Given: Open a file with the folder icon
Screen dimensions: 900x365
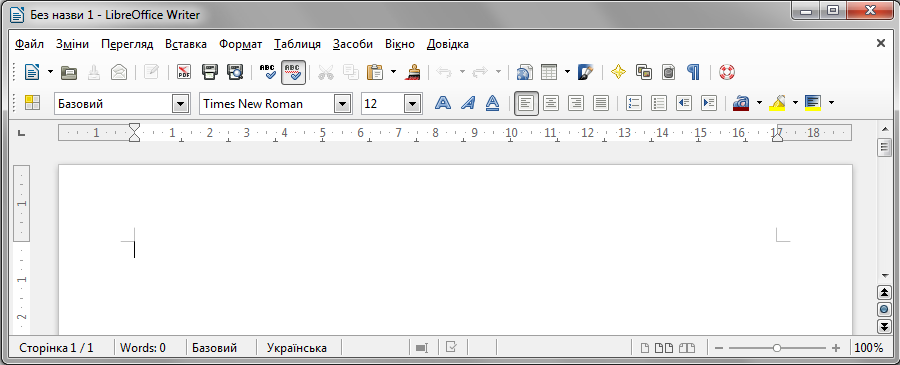Looking at the screenshot, I should 69,72.
